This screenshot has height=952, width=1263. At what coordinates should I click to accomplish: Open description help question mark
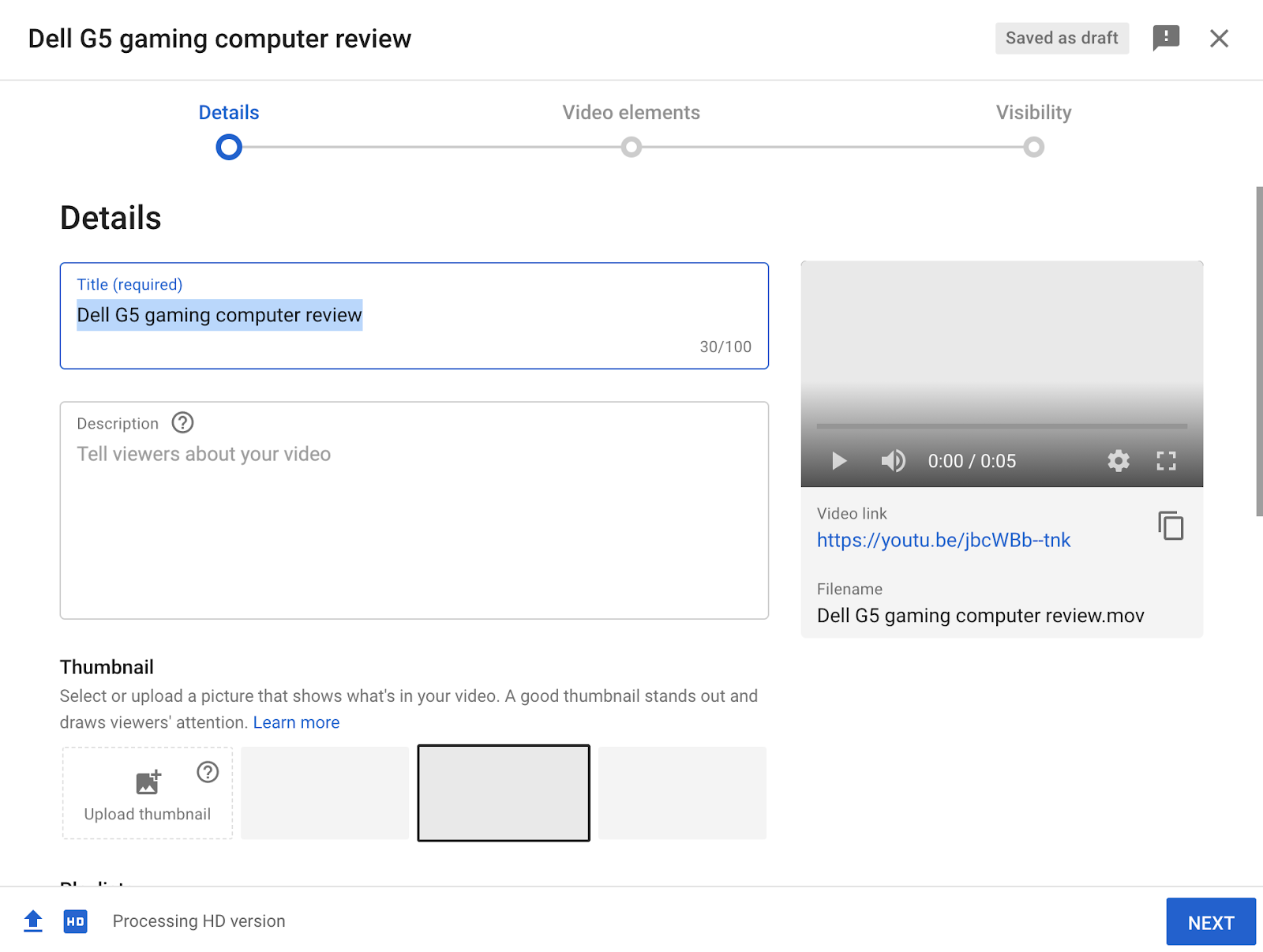[182, 423]
